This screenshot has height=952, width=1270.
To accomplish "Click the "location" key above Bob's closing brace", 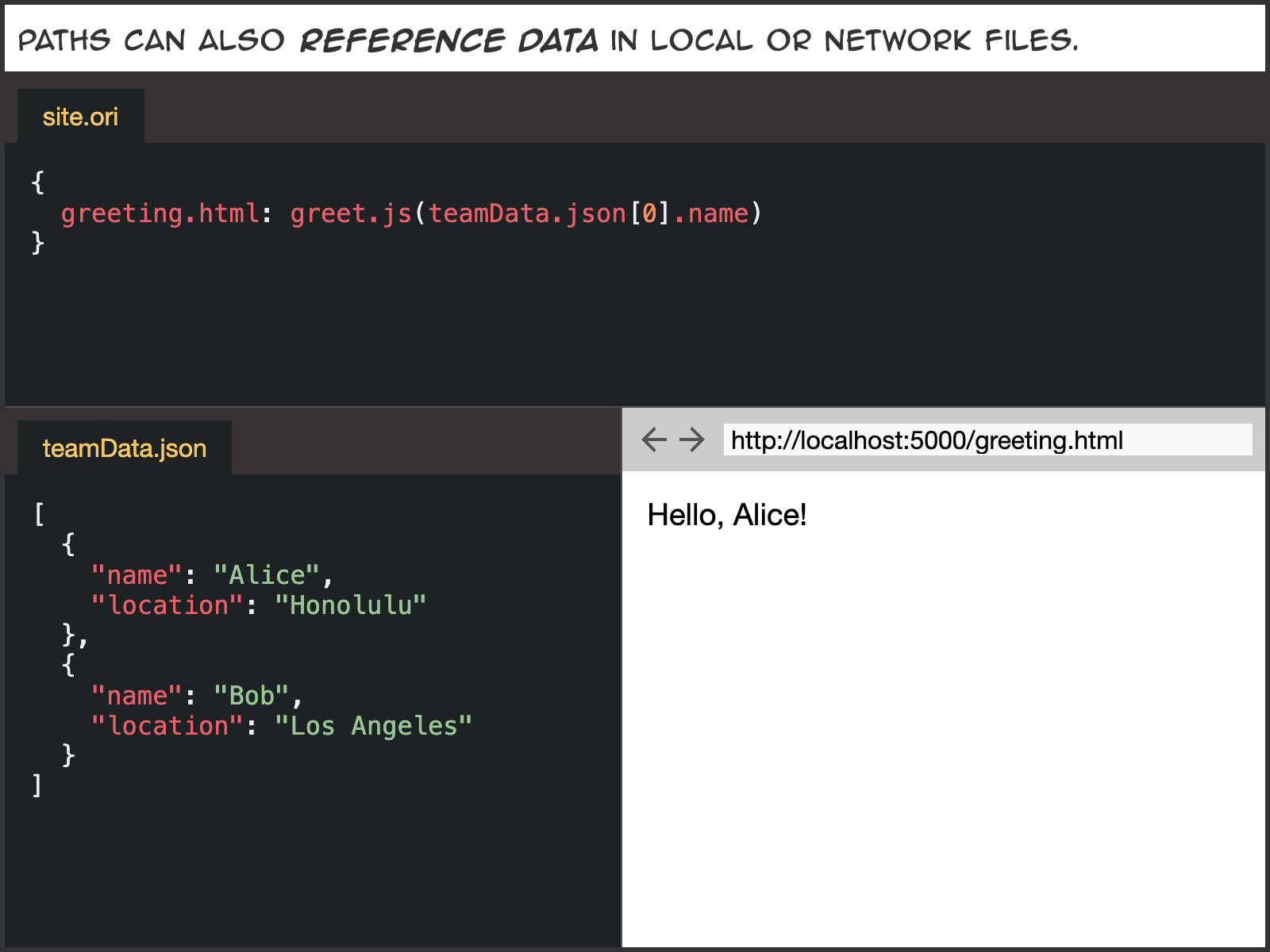I will click(167, 726).
